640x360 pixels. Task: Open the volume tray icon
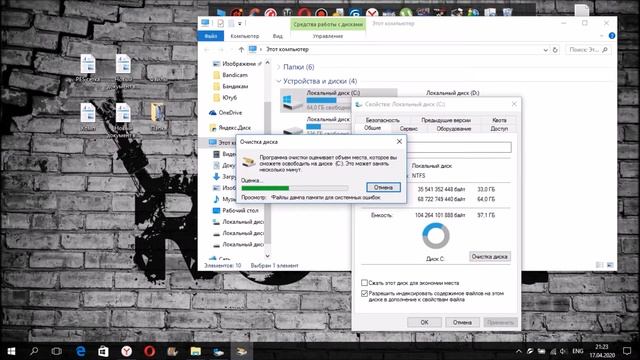564,351
